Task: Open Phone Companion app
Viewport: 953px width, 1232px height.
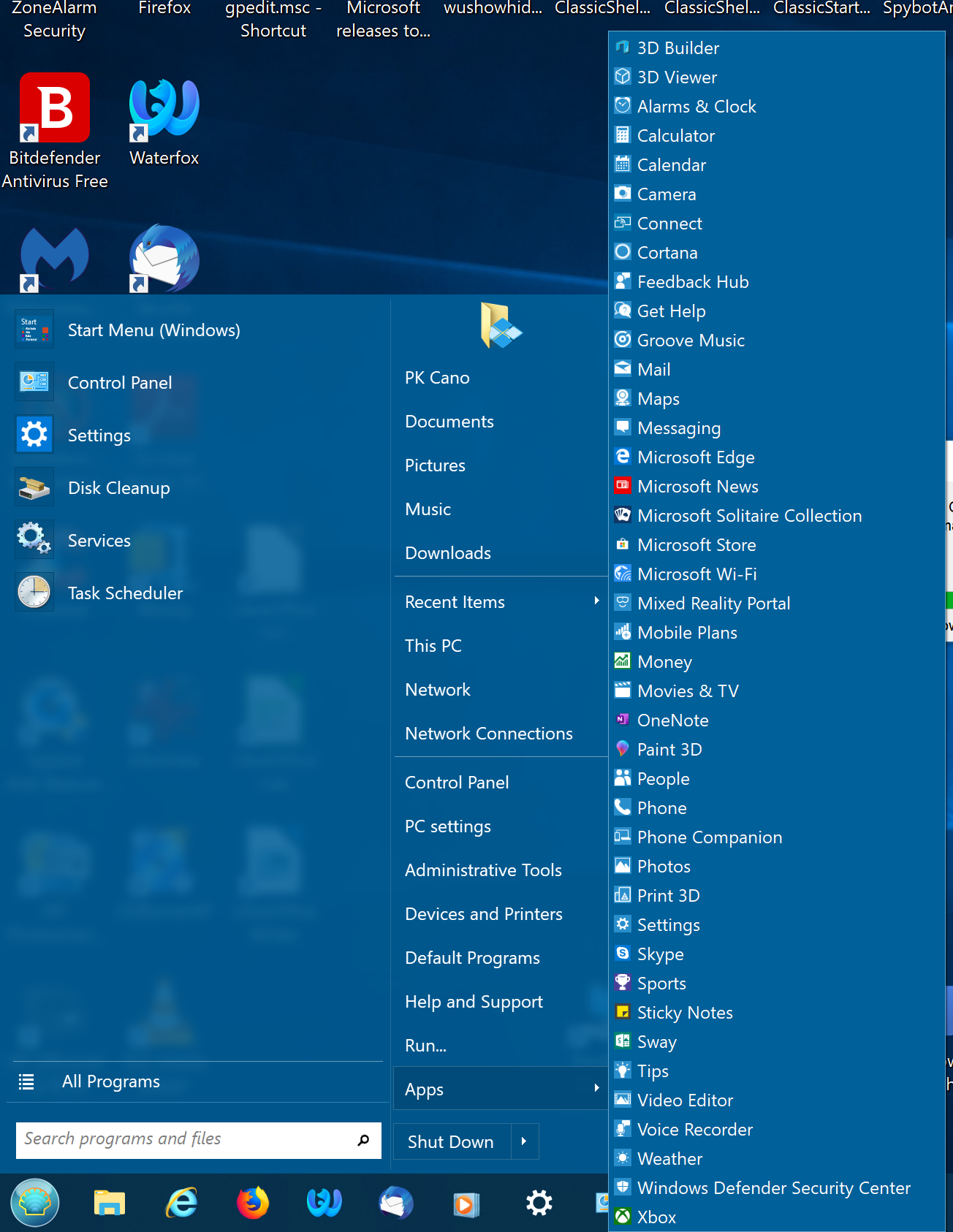Action: (x=777, y=837)
